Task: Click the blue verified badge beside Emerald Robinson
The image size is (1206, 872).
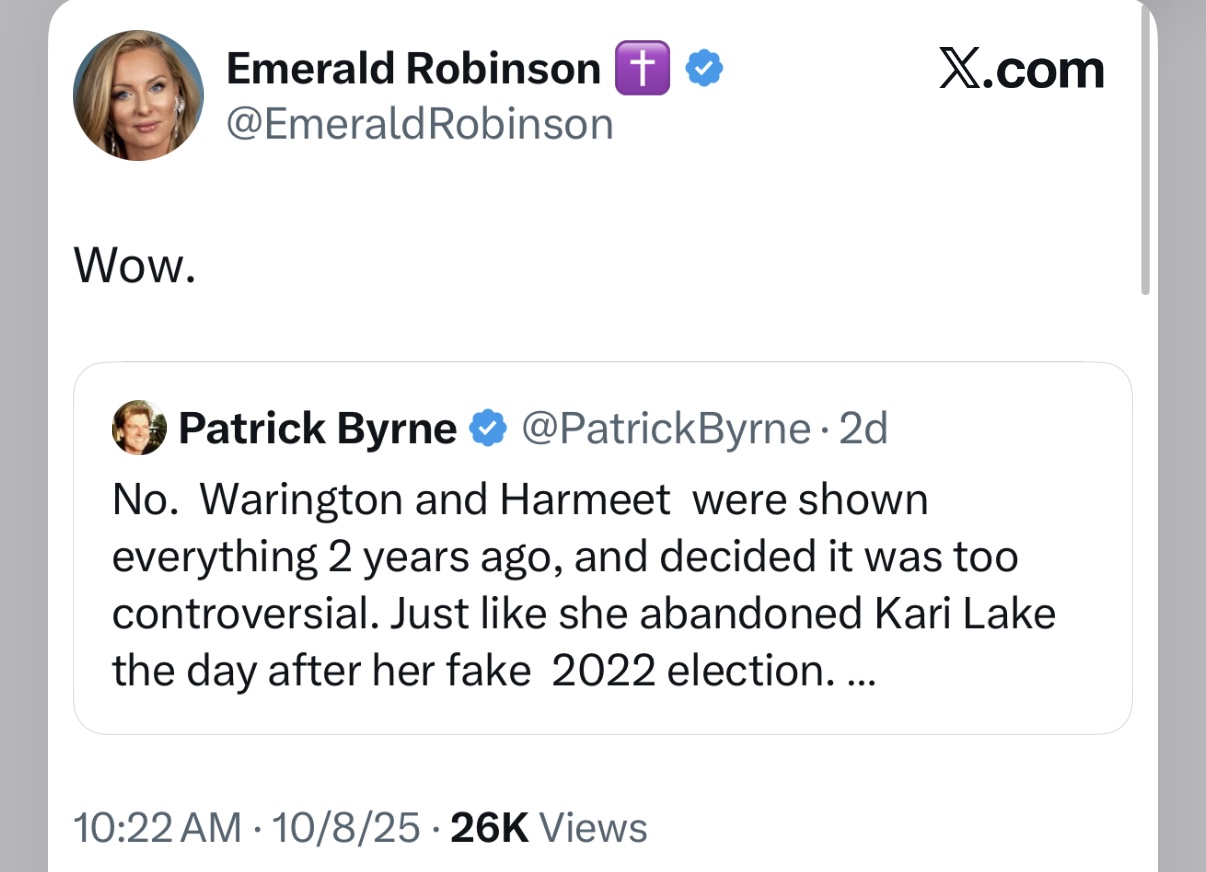Action: click(x=704, y=69)
